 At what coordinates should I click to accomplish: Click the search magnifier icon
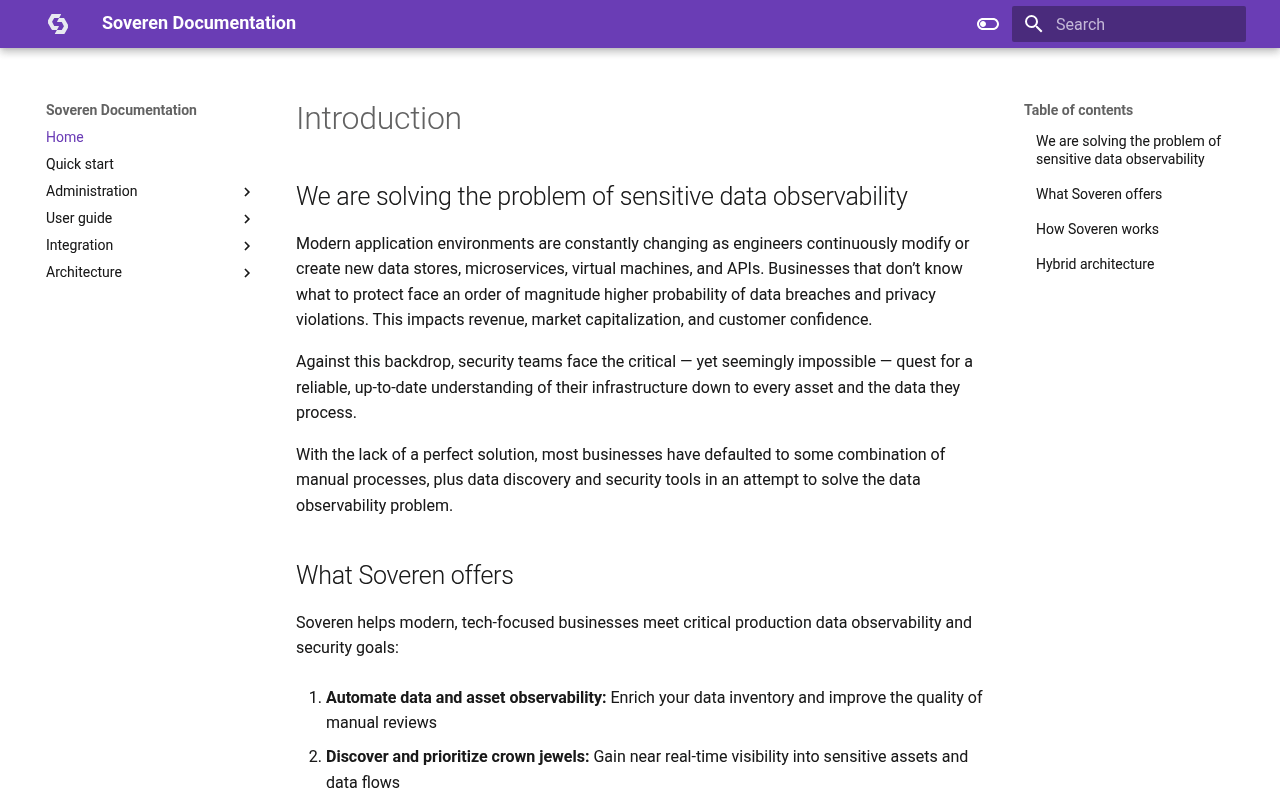(x=1034, y=24)
